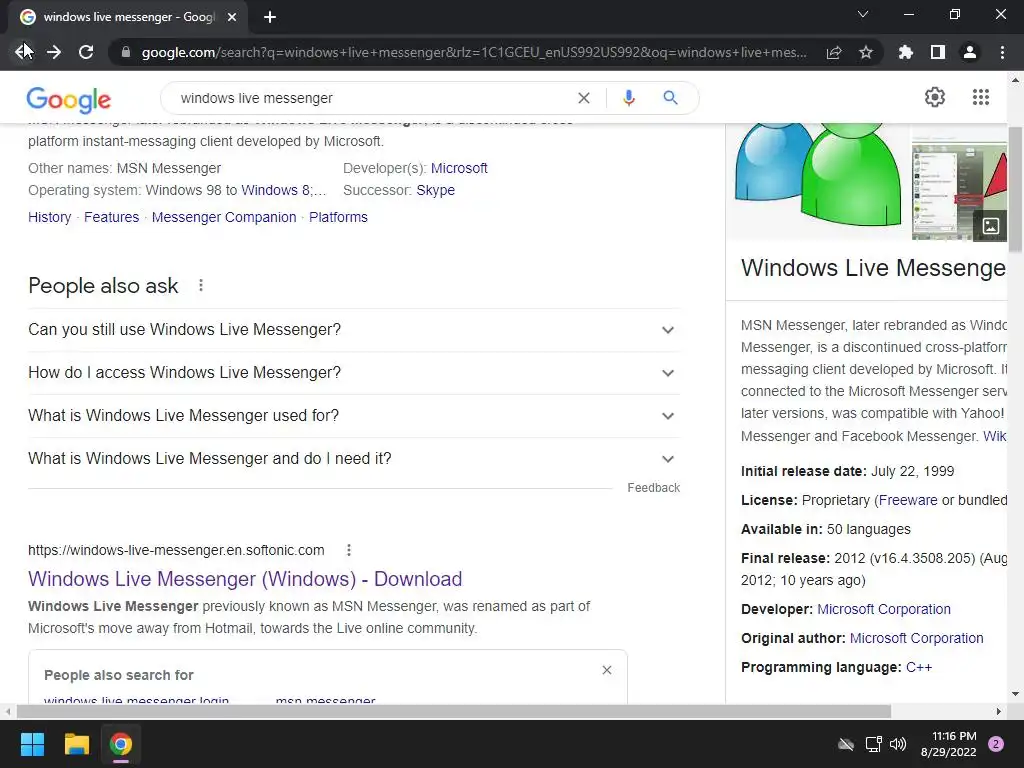Click the browser forward arrow
The image size is (1024, 768).
(x=54, y=52)
